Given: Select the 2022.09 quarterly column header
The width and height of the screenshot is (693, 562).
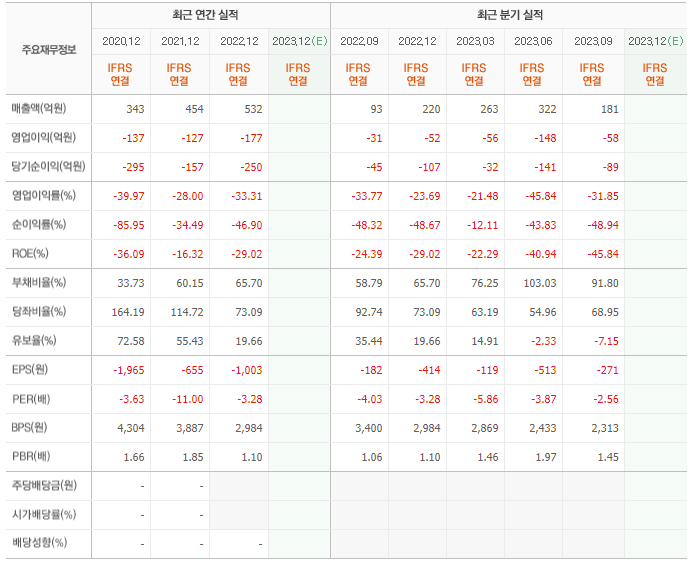Looking at the screenshot, I should (x=359, y=41).
